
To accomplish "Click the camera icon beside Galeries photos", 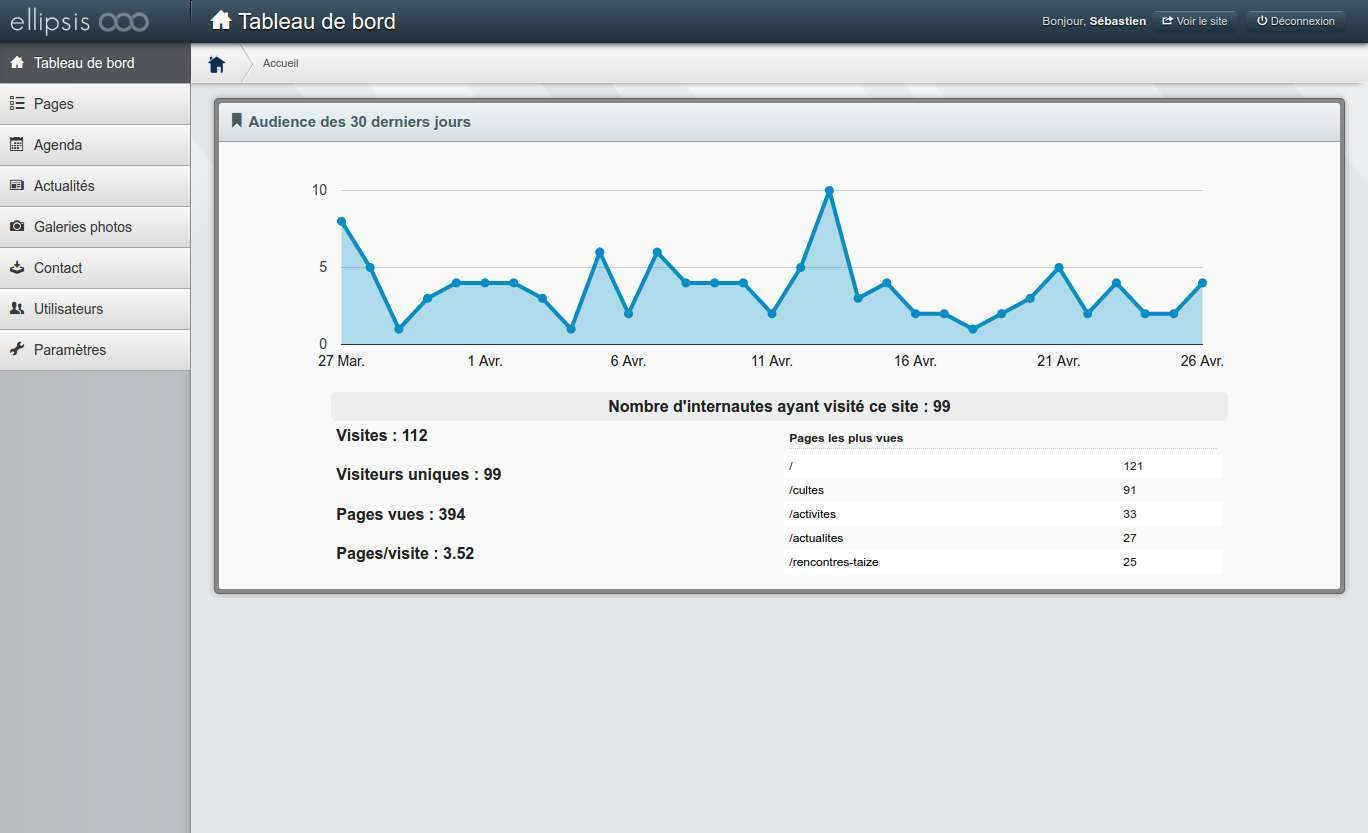I will (17, 227).
